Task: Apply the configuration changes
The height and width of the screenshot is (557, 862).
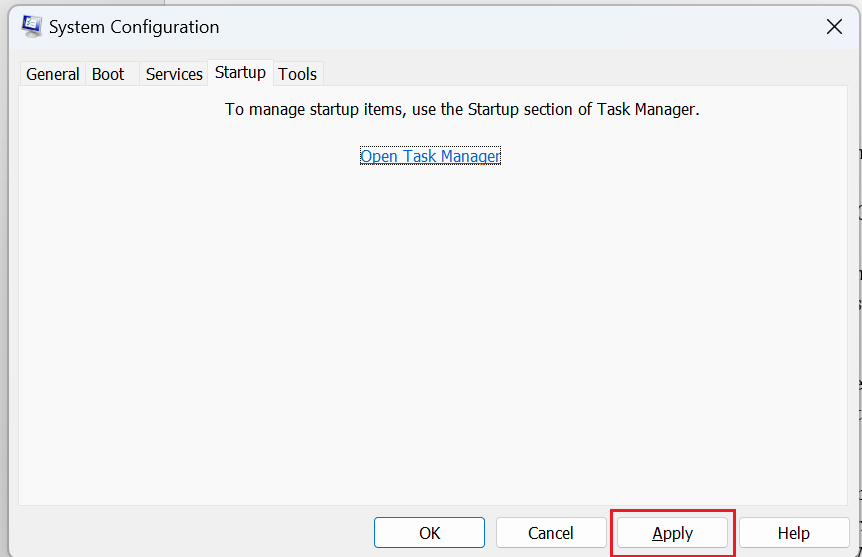Action: 672,533
